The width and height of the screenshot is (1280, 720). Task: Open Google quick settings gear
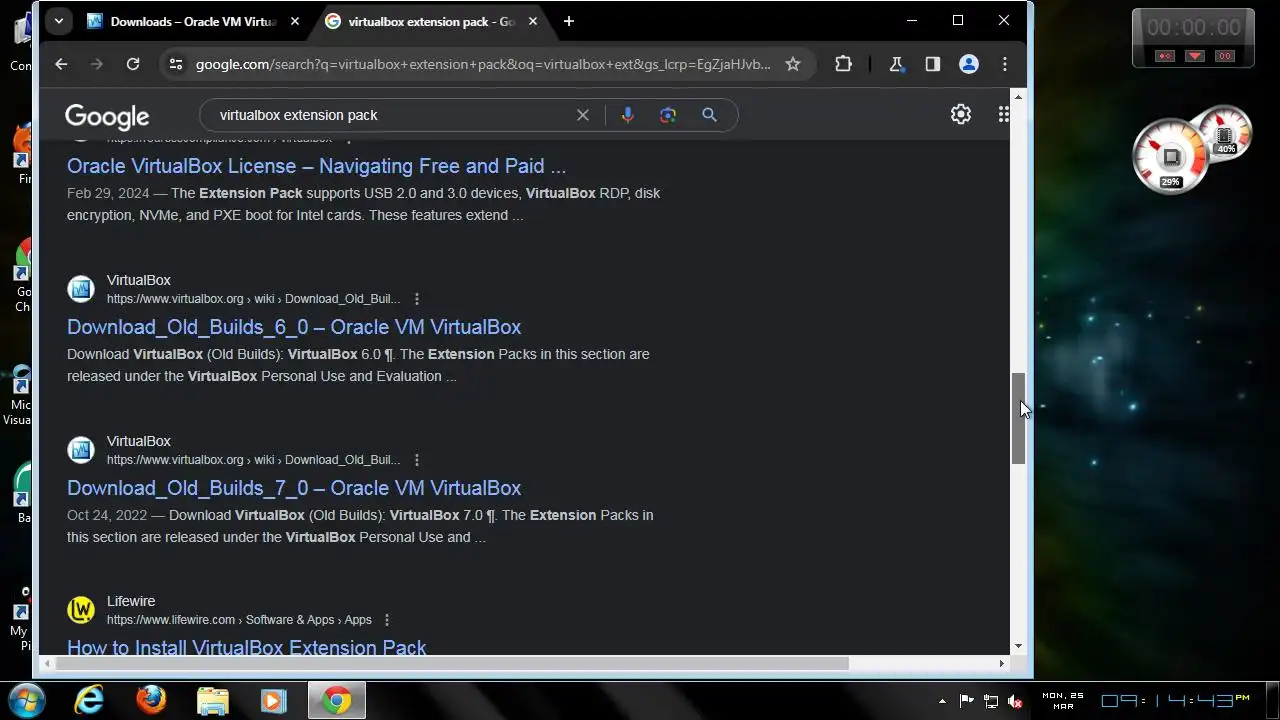961,115
